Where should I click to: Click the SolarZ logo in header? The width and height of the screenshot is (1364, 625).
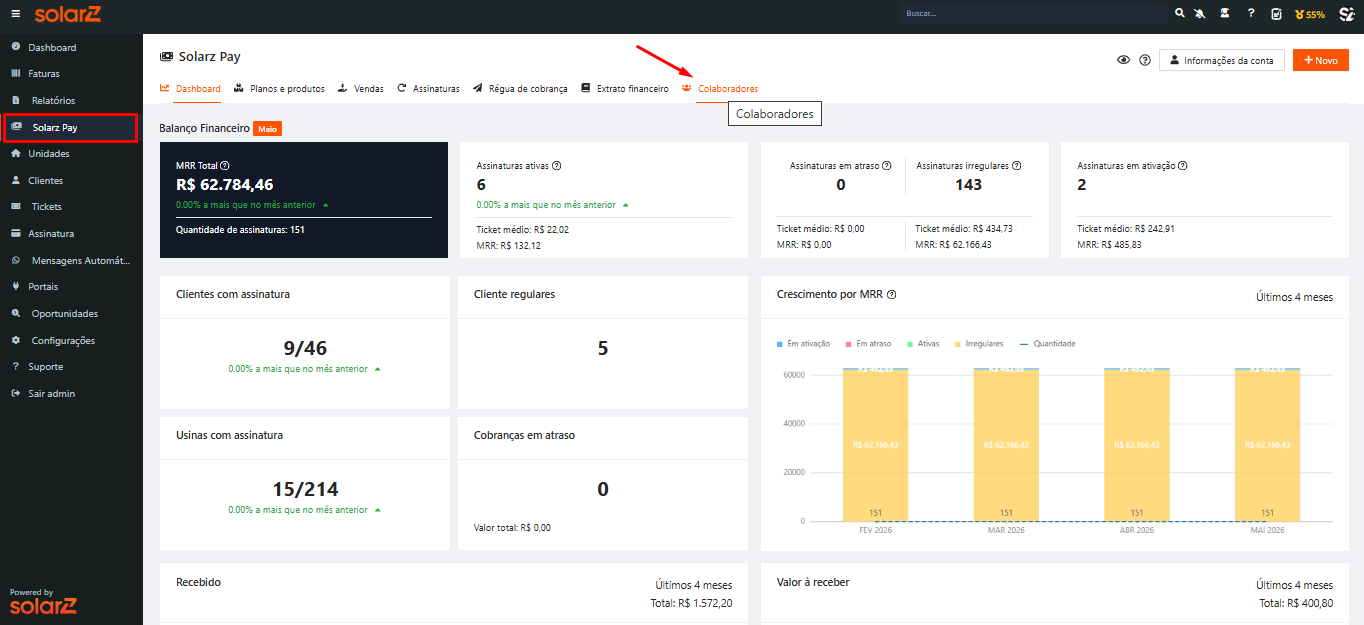[x=67, y=14]
